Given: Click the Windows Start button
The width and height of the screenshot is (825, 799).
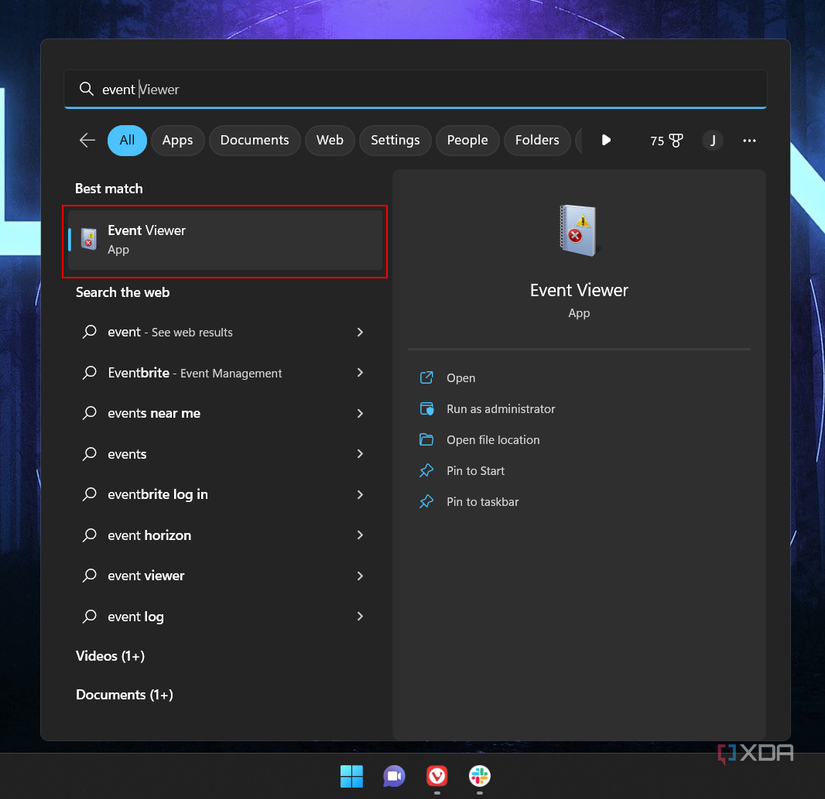Looking at the screenshot, I should click(351, 777).
